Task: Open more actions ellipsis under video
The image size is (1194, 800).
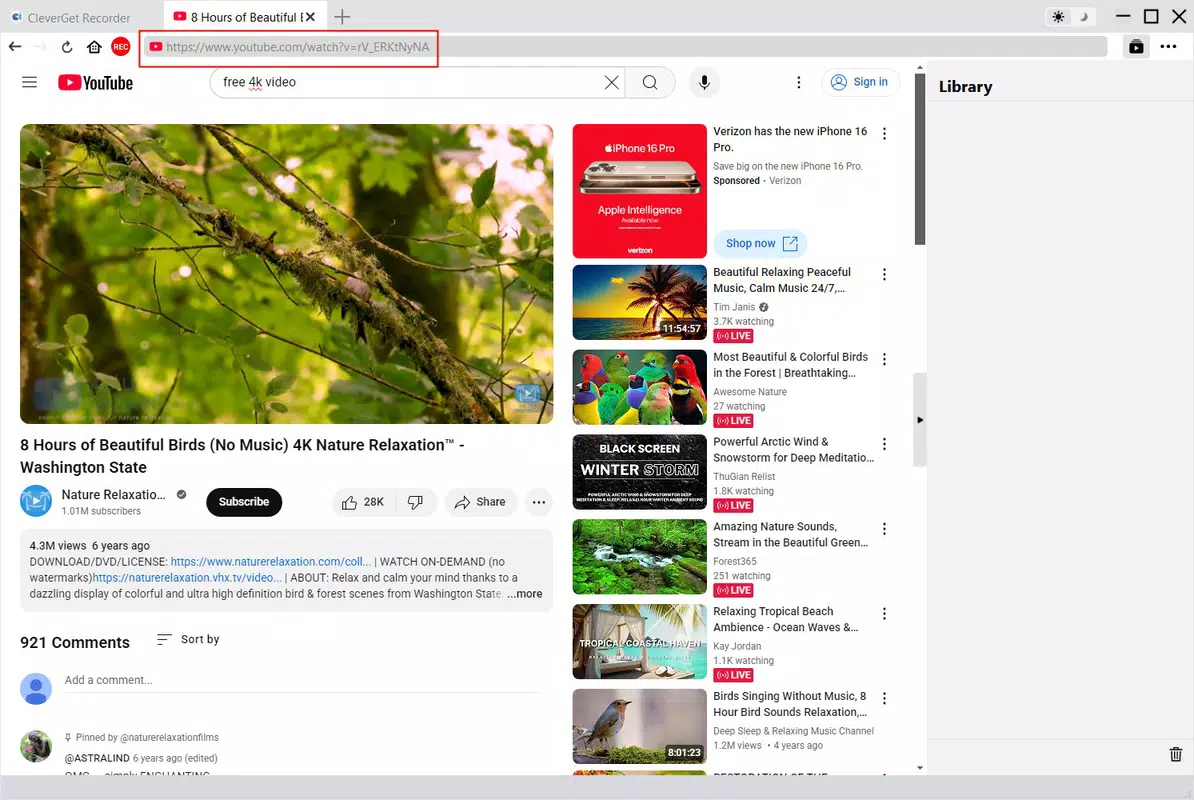Action: [x=539, y=502]
